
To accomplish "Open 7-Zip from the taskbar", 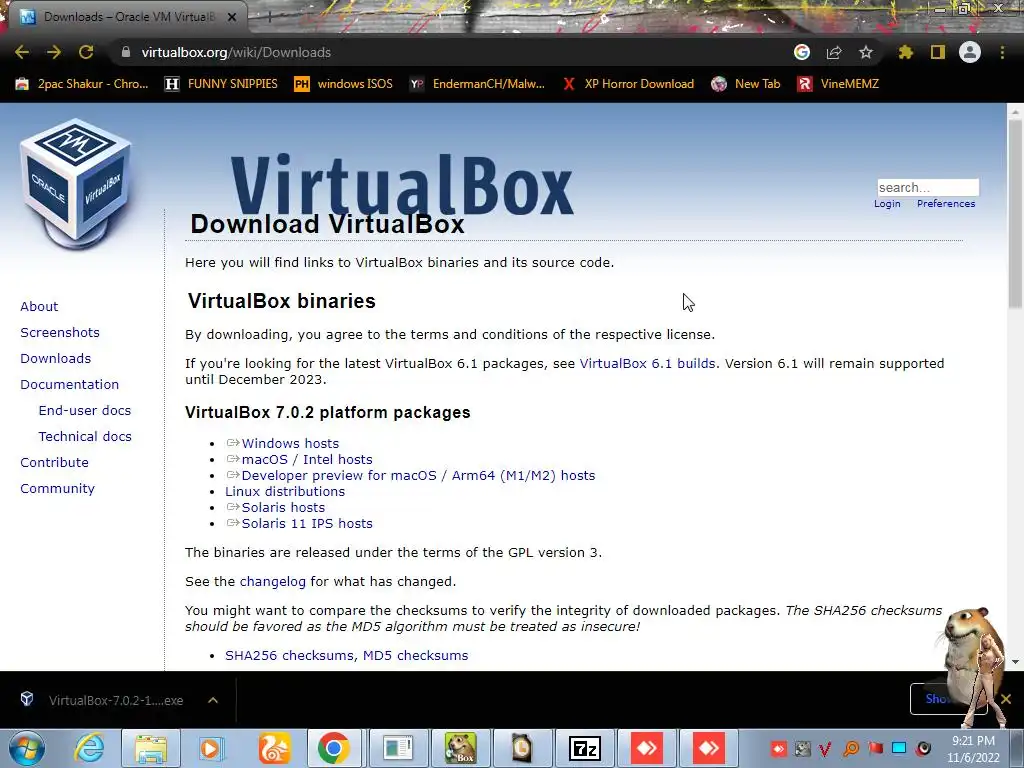I will [x=584, y=748].
